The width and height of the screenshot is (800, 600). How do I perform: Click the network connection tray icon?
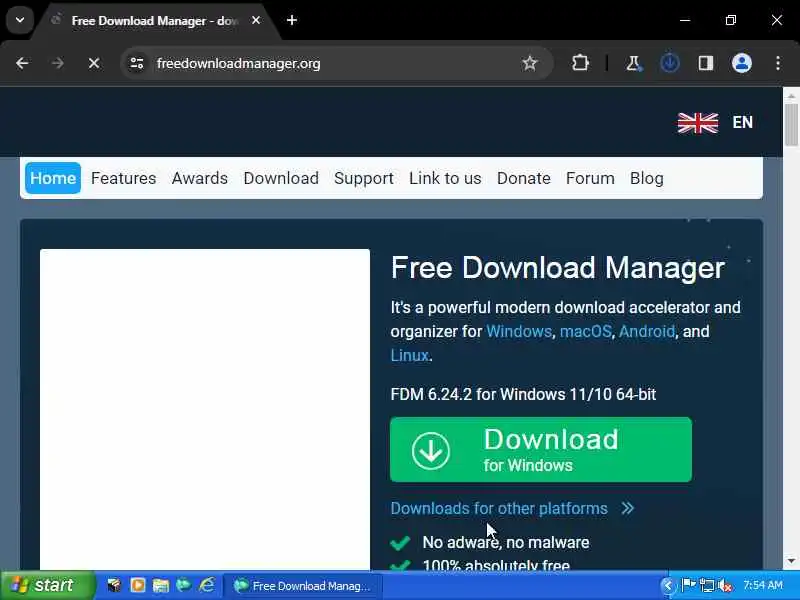pyautogui.click(x=707, y=585)
